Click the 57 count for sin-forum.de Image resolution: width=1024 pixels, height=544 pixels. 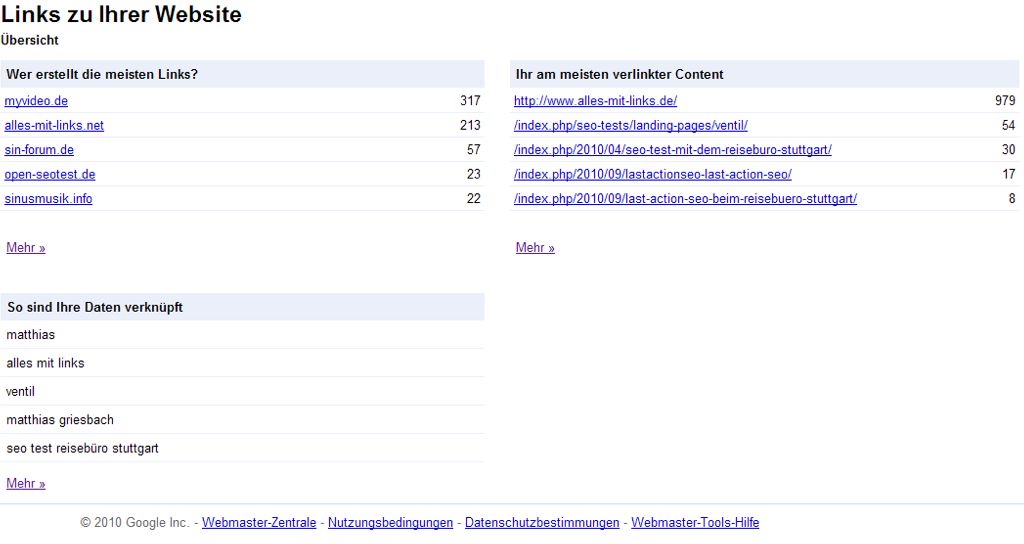(x=474, y=150)
